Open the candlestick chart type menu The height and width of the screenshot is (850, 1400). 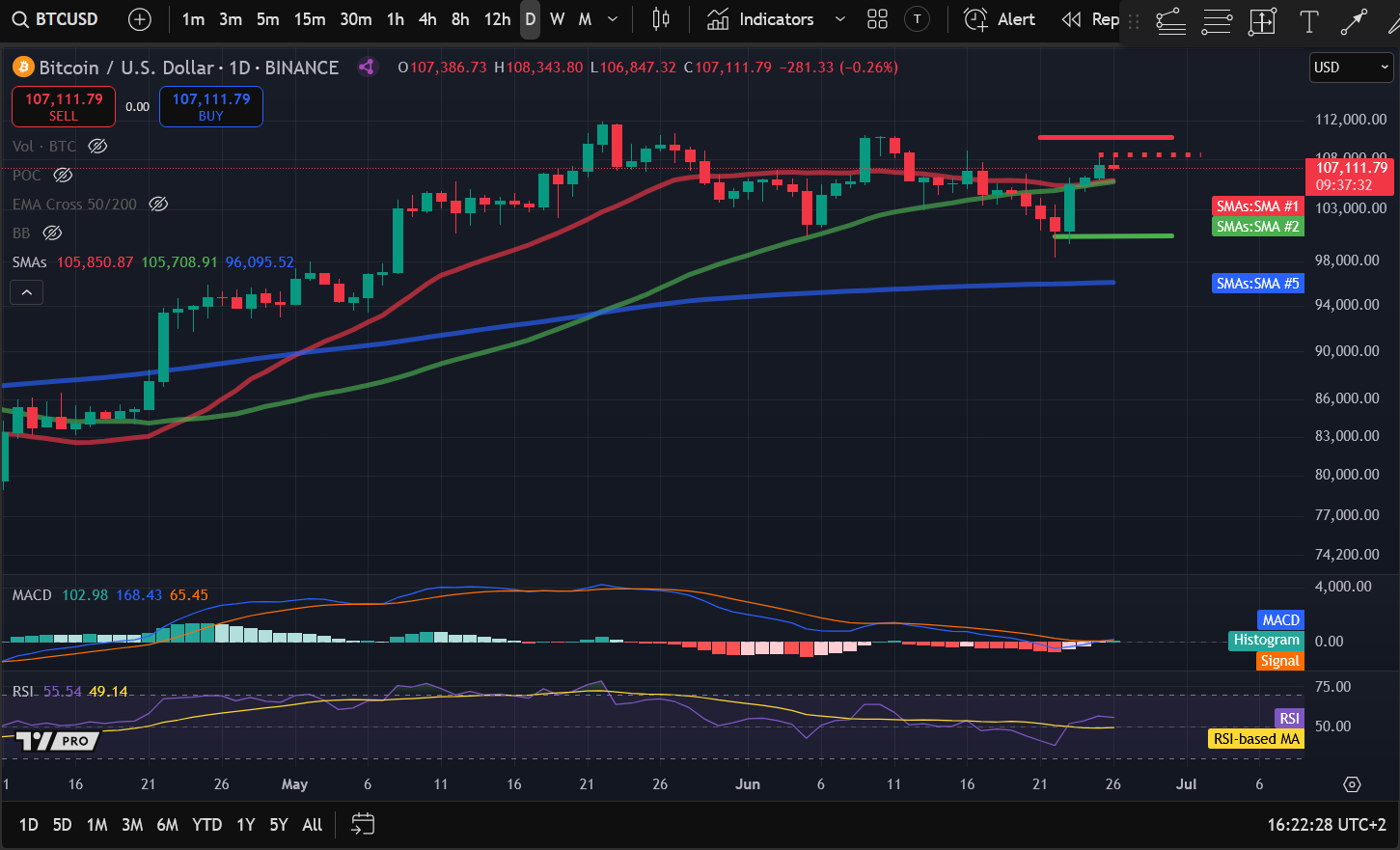[661, 19]
